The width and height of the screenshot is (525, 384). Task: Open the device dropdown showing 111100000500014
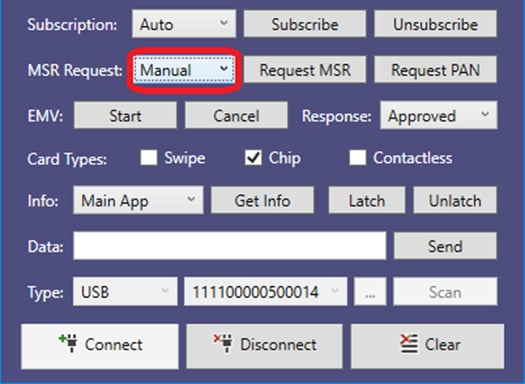pos(266,292)
